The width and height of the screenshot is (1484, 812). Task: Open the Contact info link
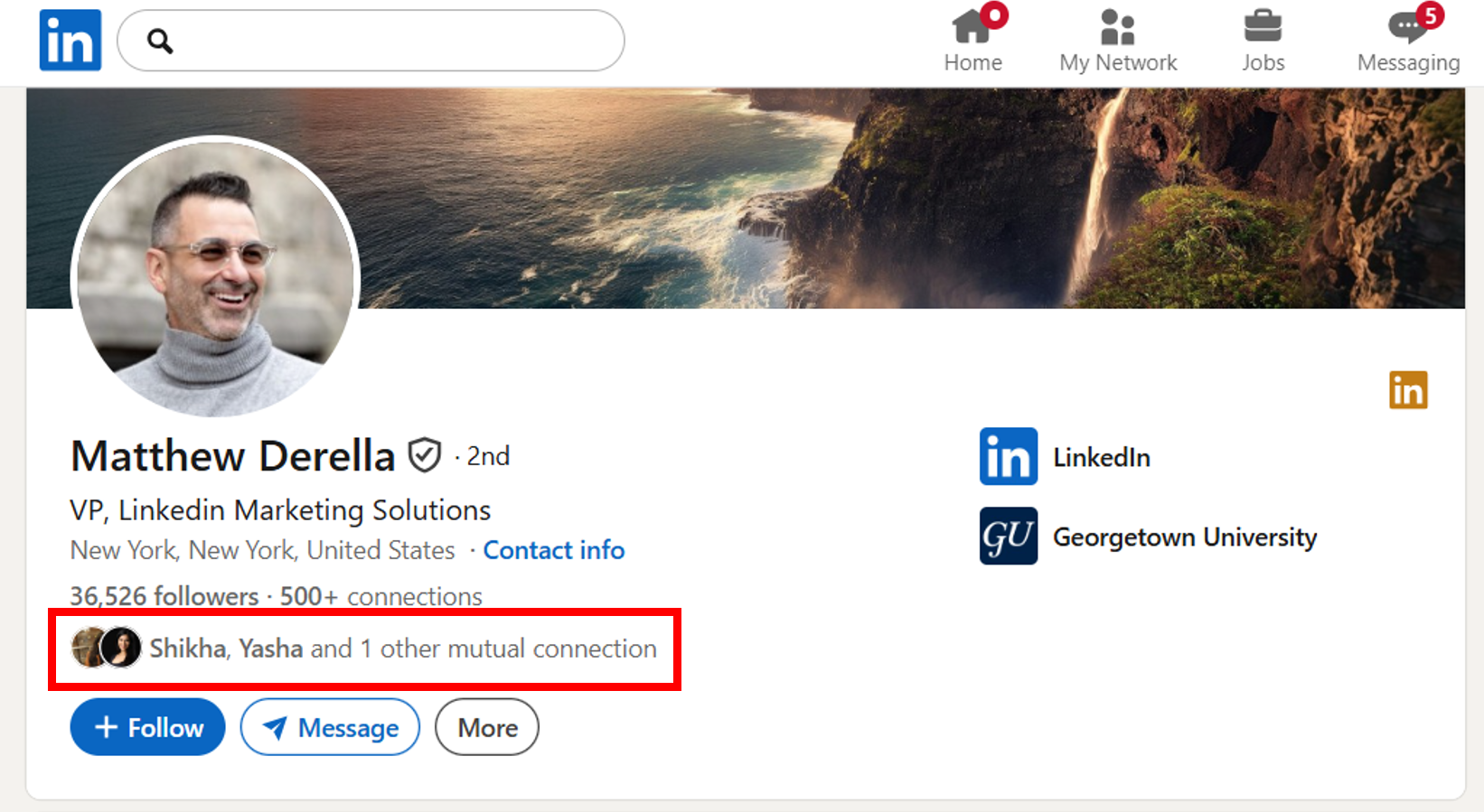coord(554,550)
